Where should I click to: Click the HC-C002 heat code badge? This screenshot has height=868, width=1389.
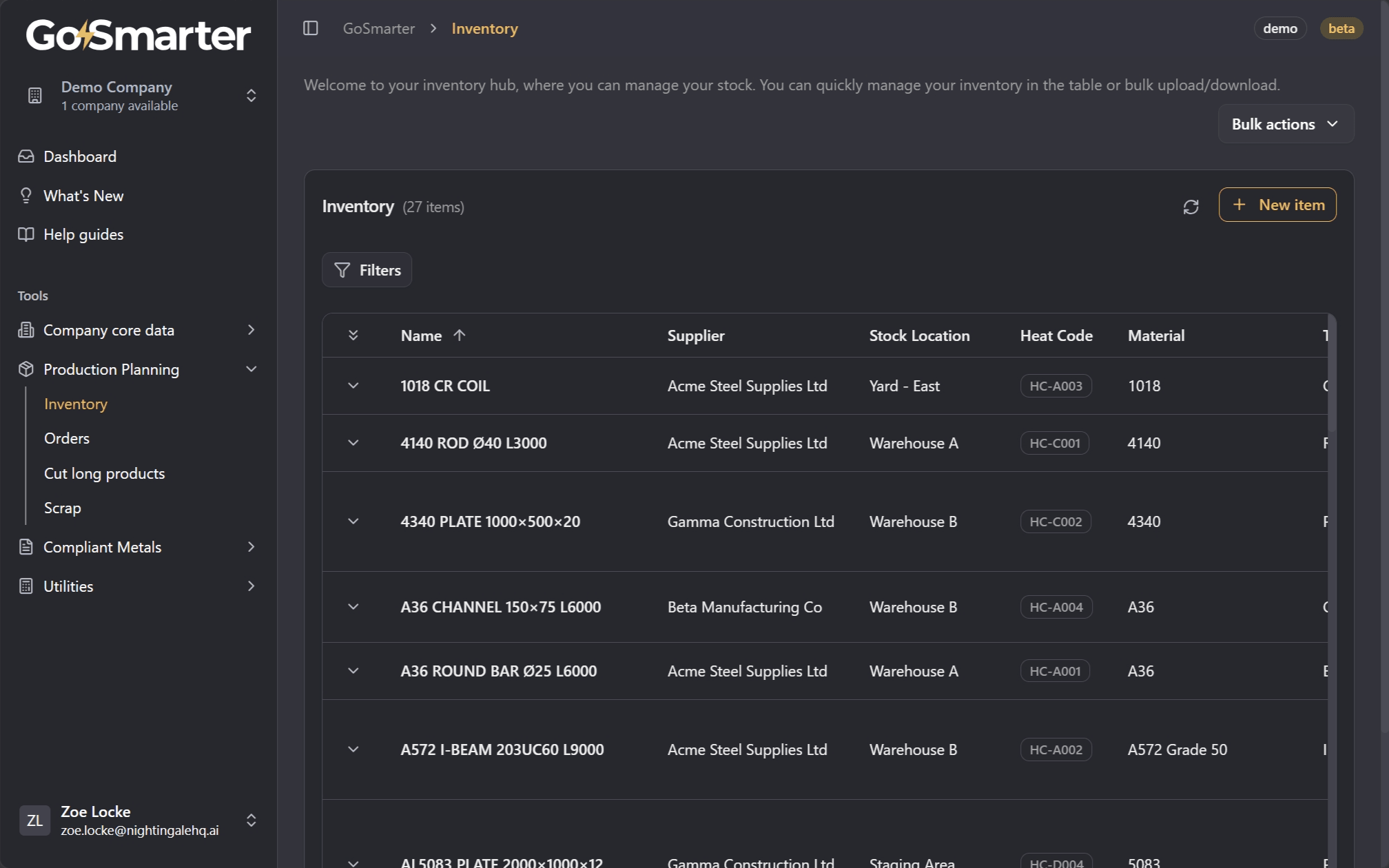[x=1056, y=521]
